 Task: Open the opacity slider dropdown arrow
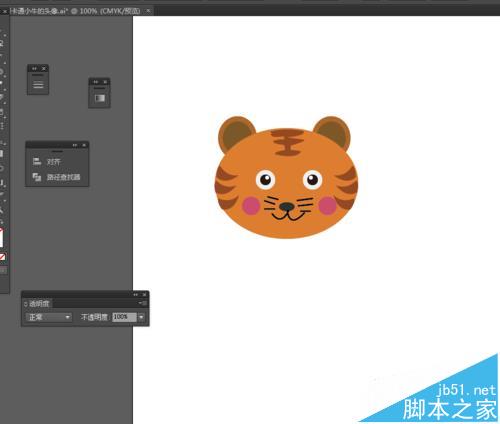pos(141,317)
